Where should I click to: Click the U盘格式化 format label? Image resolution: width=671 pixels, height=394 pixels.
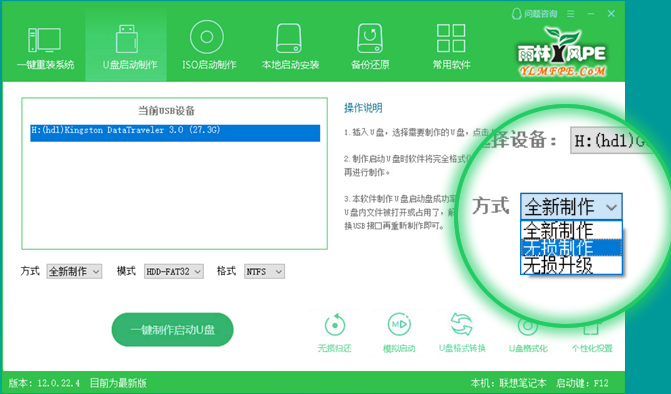528,348
